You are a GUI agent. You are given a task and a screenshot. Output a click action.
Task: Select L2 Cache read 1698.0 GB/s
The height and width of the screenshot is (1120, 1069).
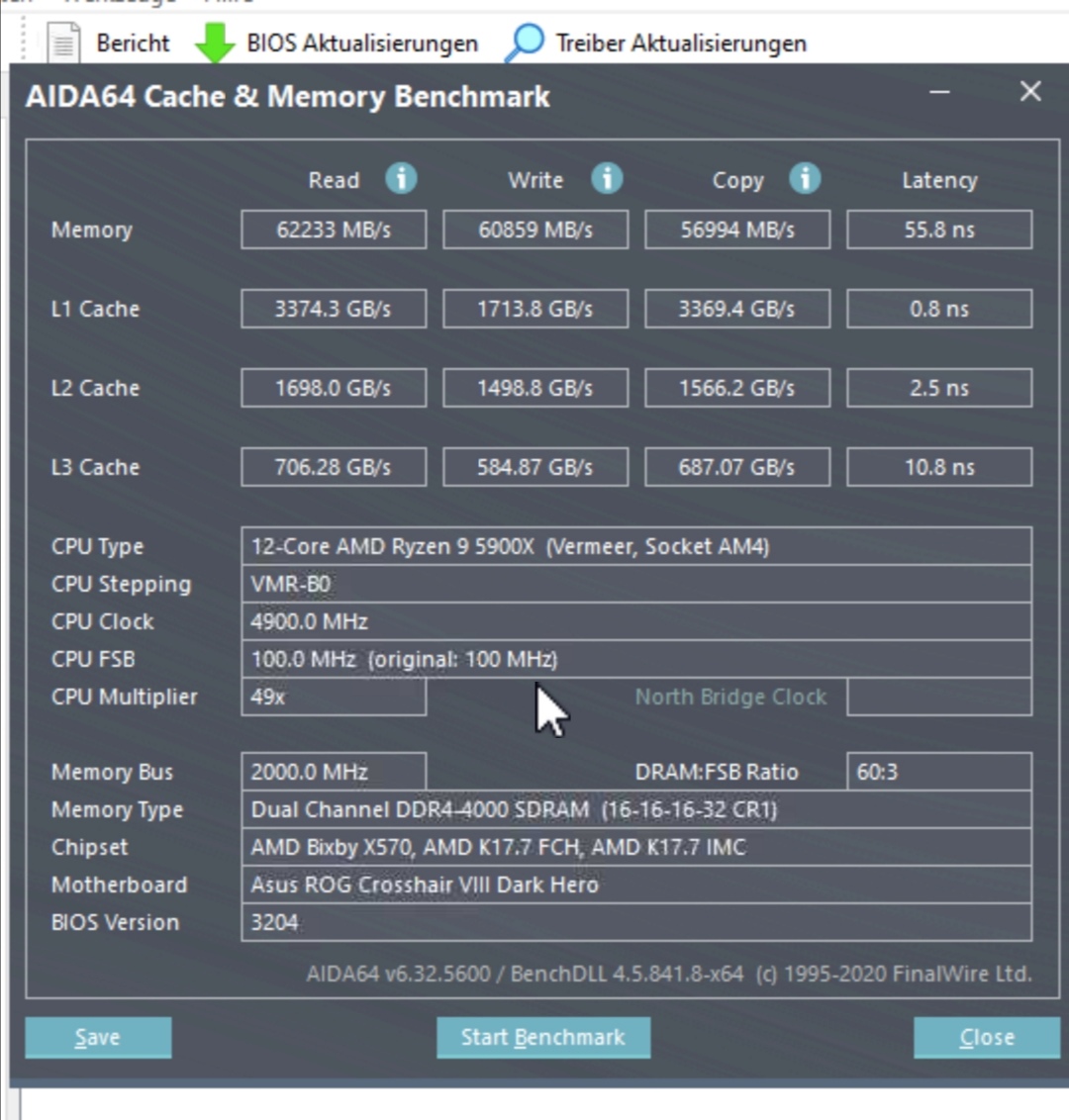coord(334,388)
